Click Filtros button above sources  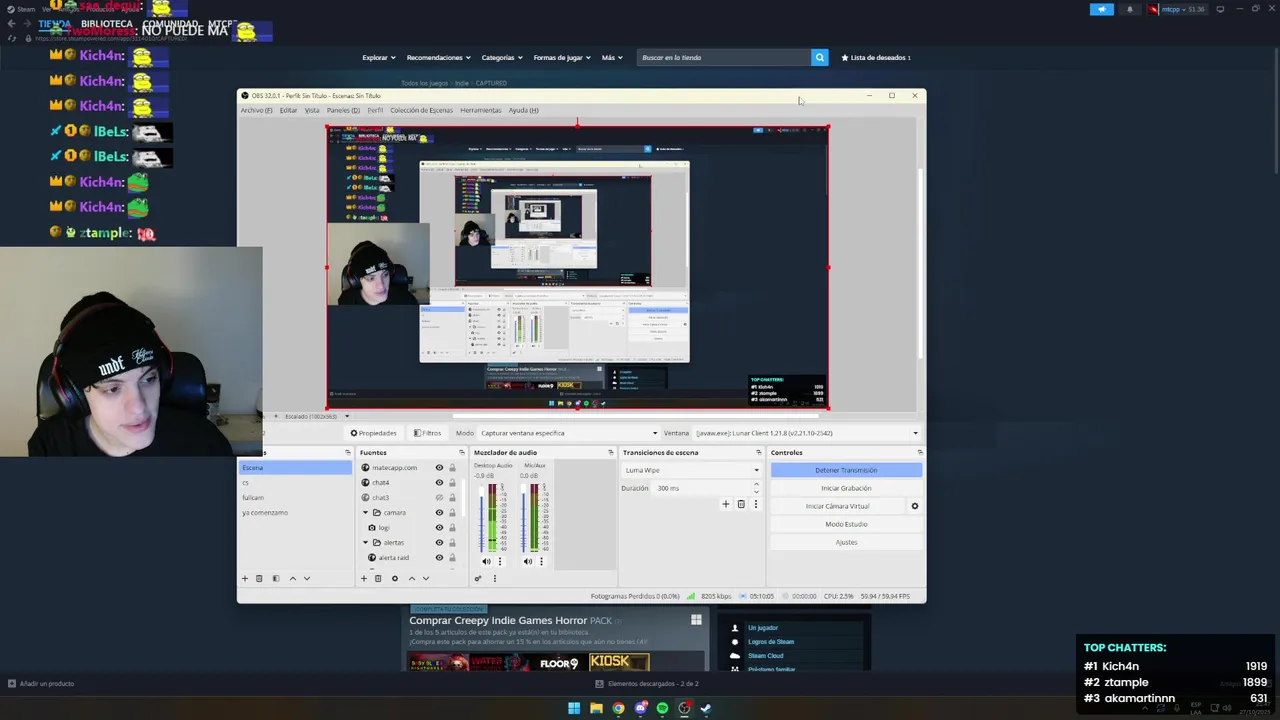point(427,433)
